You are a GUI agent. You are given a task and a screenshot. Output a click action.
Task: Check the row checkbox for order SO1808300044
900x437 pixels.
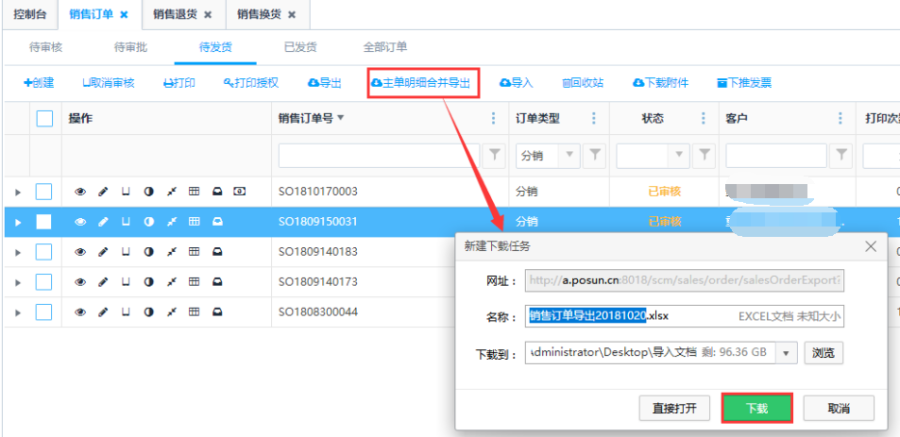point(44,313)
